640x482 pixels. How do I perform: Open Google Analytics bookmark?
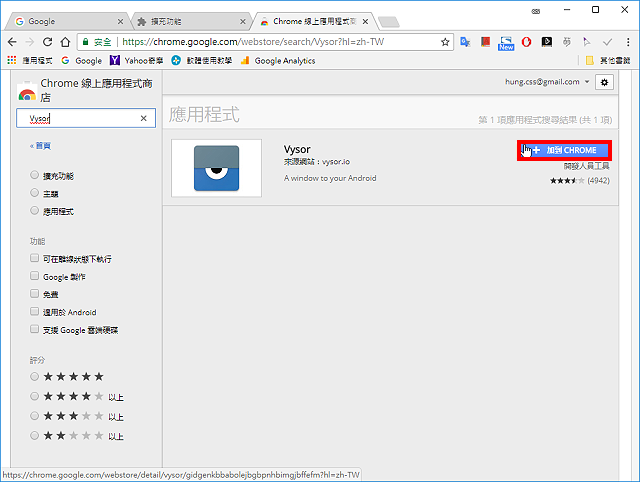[278, 61]
